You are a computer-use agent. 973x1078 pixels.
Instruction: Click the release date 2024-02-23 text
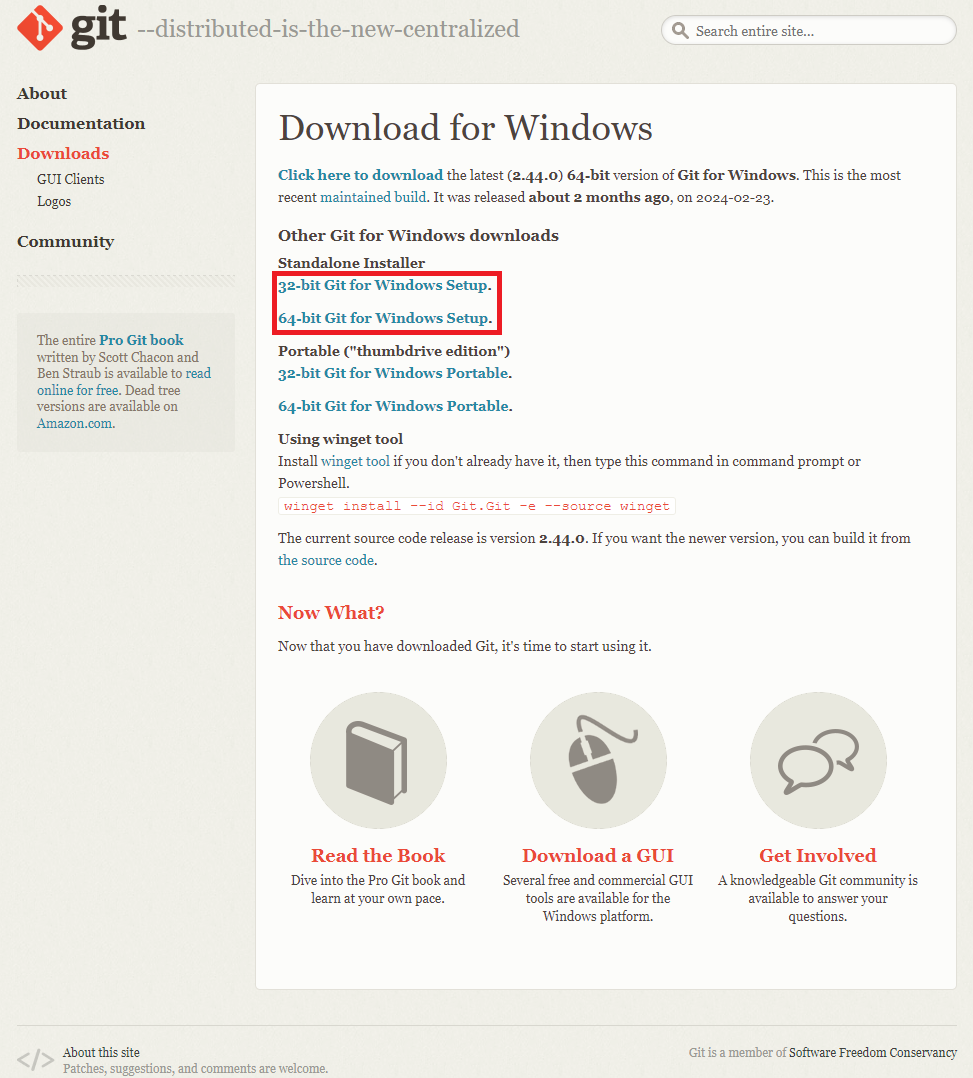coord(733,198)
